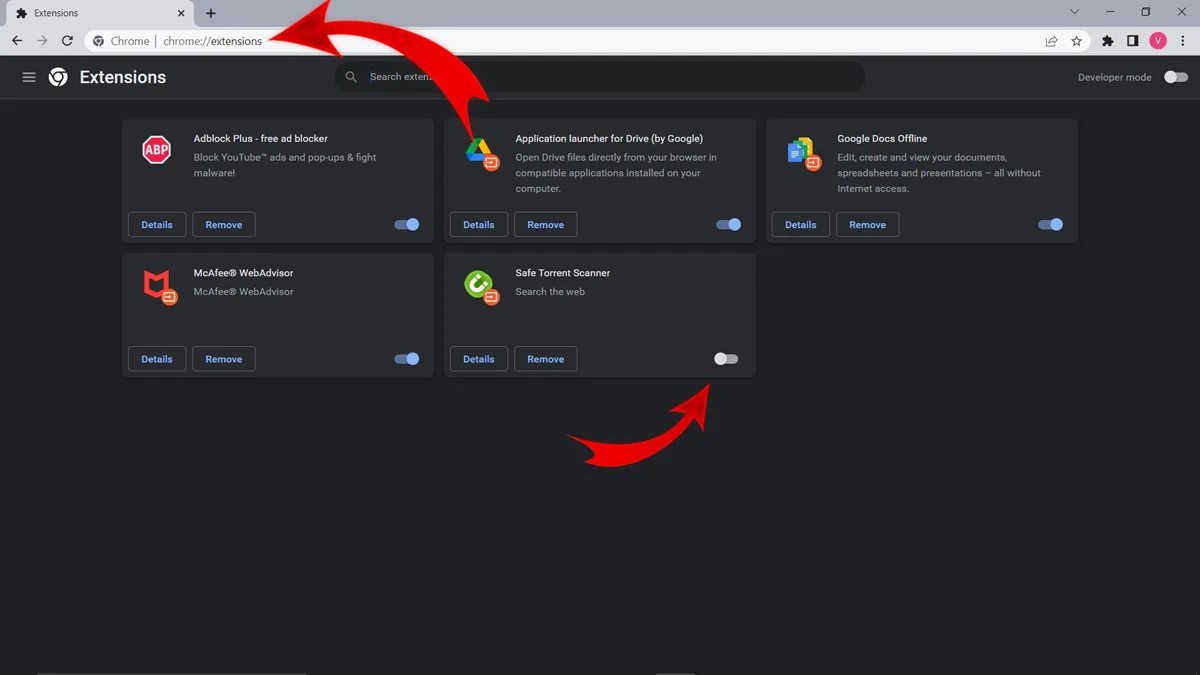Reload the extensions page
The image size is (1200, 675).
67,41
